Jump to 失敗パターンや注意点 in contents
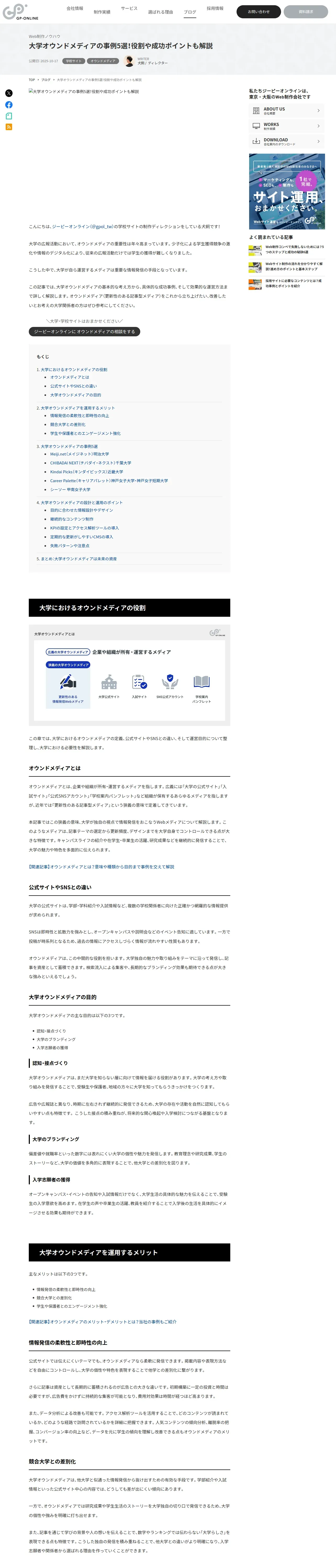Screen dimensions: 336x1568 pyautogui.click(x=70, y=545)
